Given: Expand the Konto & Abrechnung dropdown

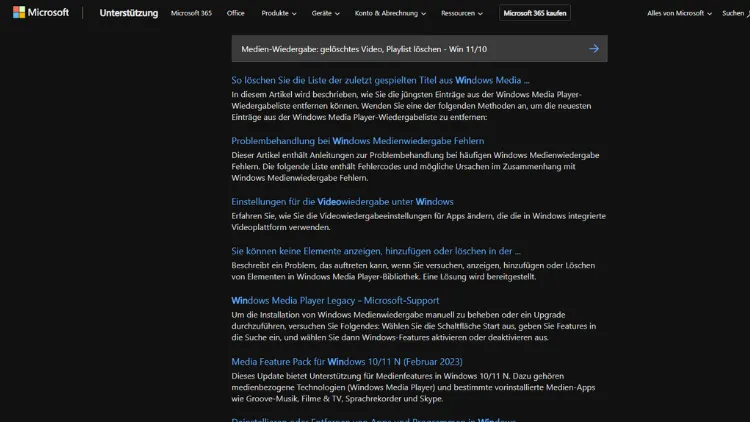Looking at the screenshot, I should coord(390,13).
